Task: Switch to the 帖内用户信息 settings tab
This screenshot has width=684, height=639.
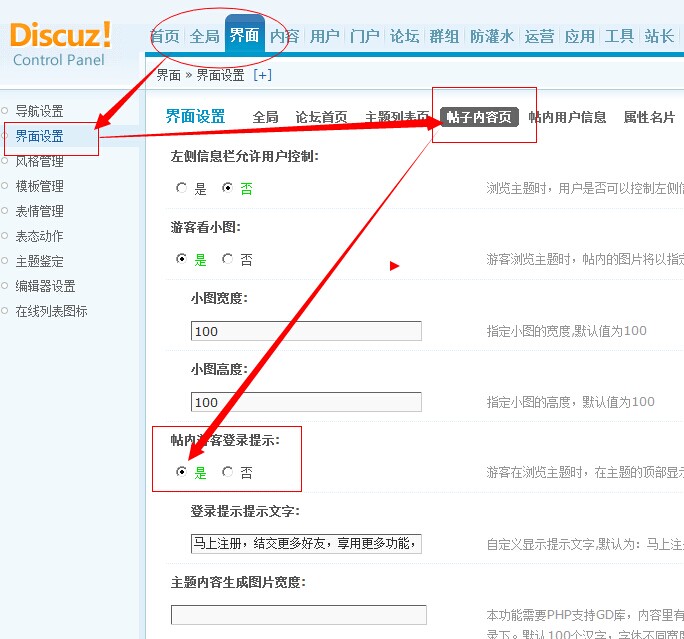Action: 567,117
